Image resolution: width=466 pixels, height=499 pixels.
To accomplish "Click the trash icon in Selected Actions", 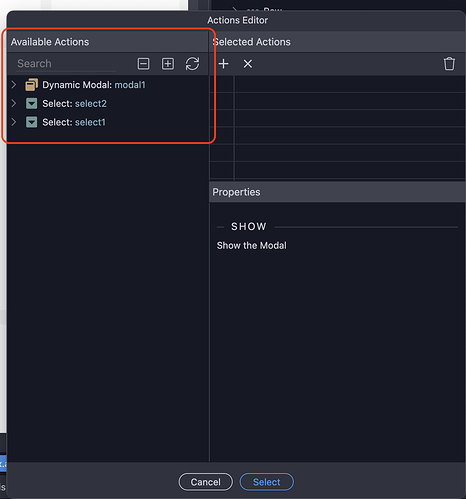I will [x=449, y=64].
